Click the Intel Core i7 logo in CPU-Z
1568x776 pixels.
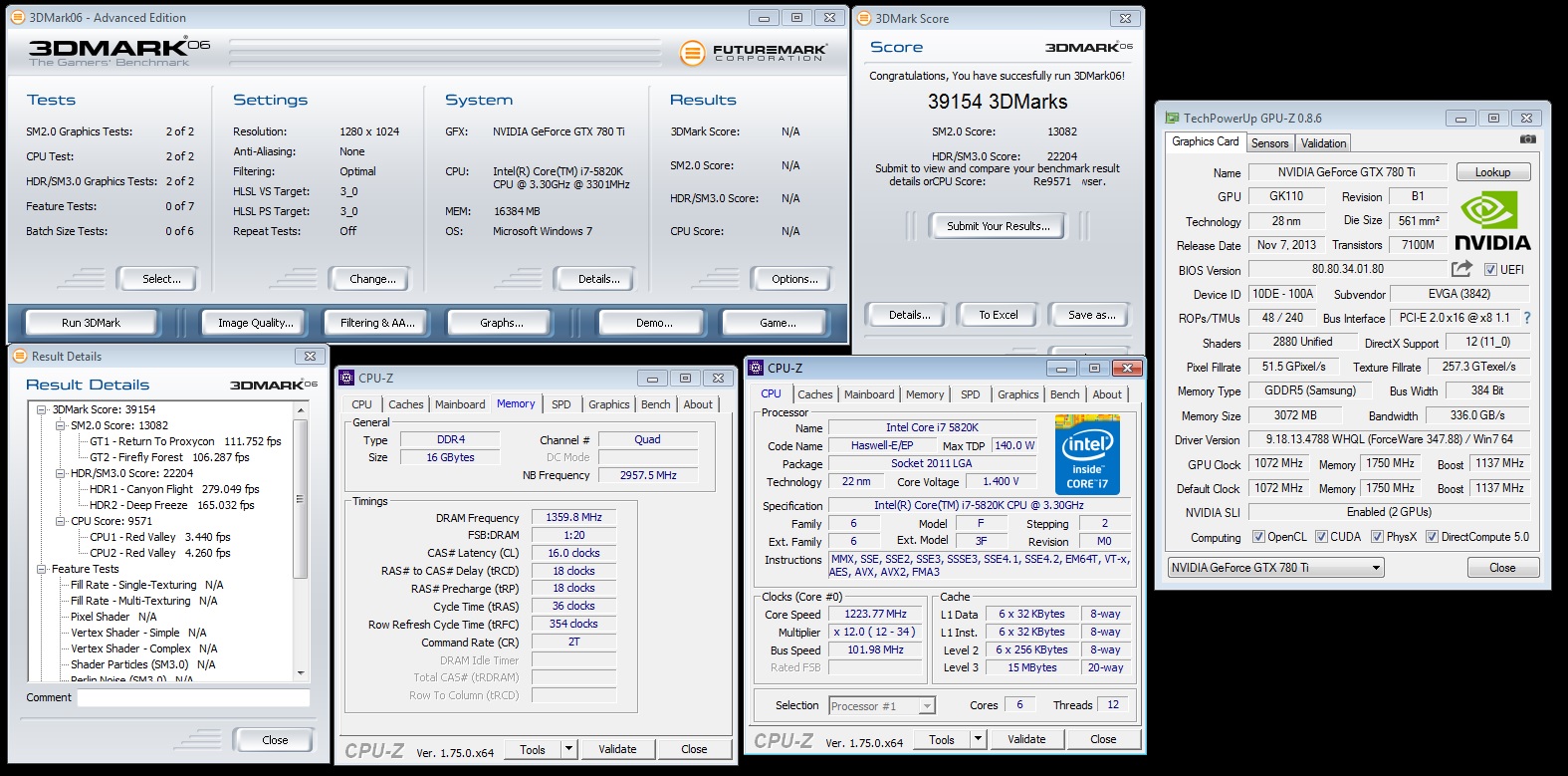point(1087,455)
